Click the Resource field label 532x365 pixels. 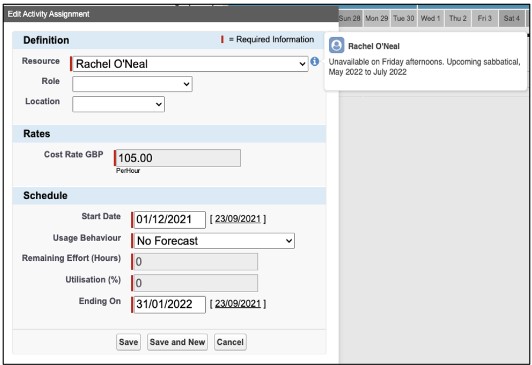coord(41,61)
